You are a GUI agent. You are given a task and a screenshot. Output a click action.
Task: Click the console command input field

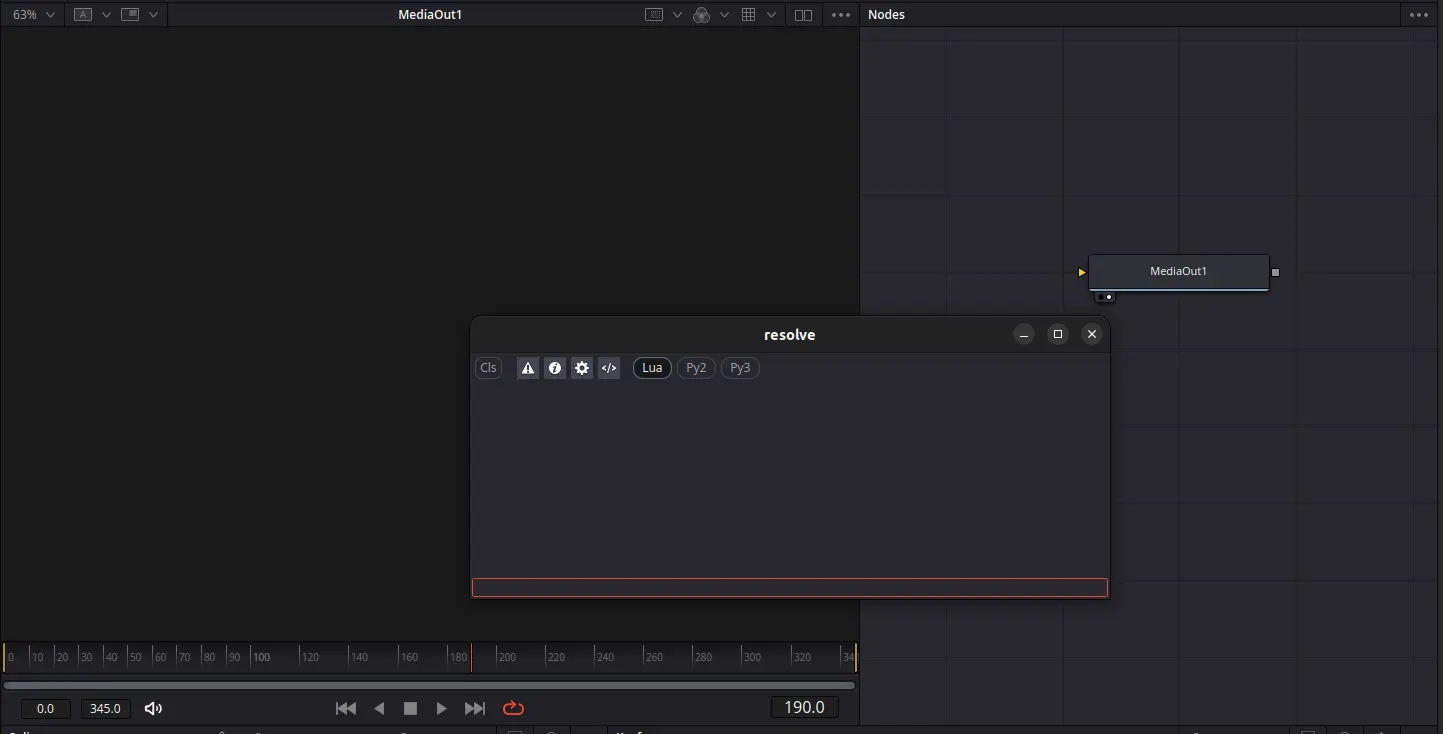click(x=790, y=588)
